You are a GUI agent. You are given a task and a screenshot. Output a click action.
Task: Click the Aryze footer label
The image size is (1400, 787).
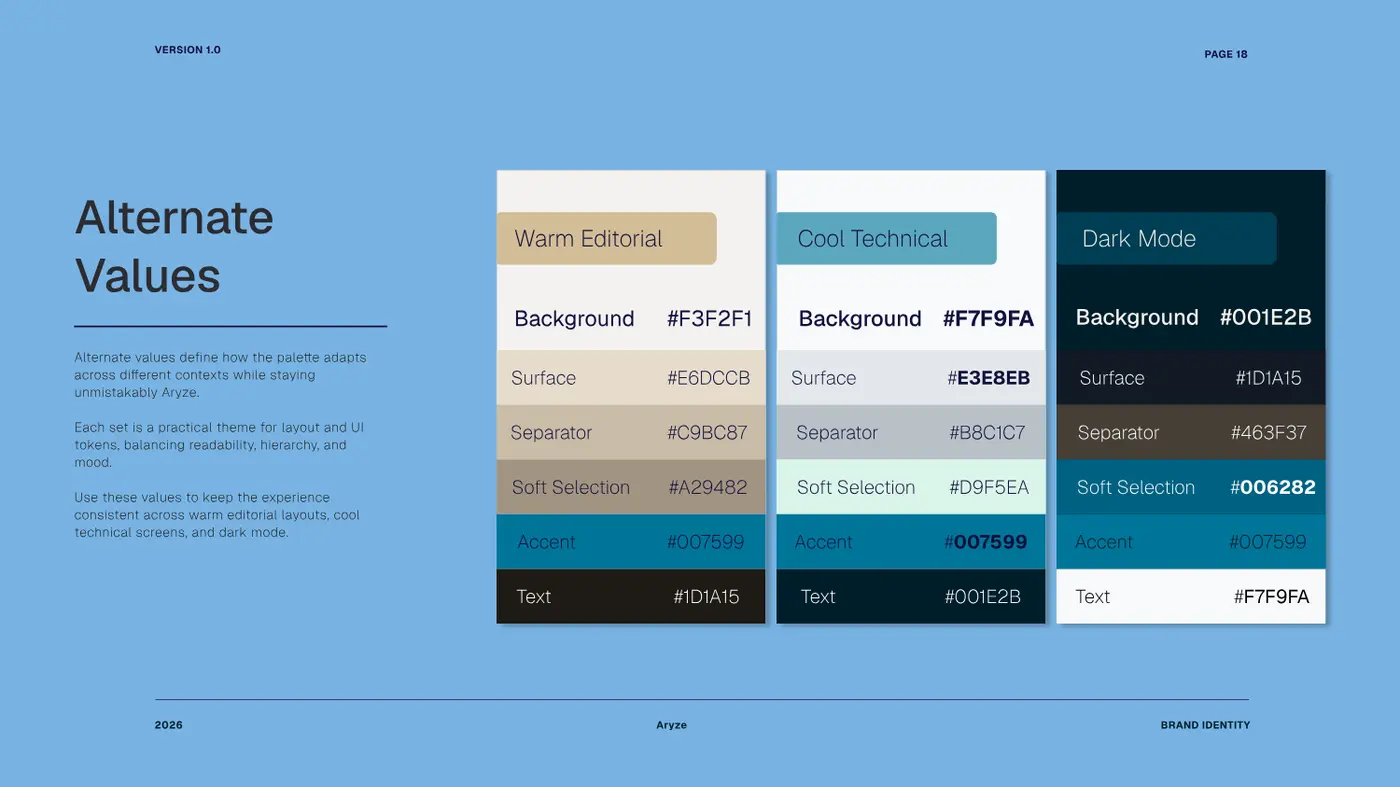click(x=672, y=725)
